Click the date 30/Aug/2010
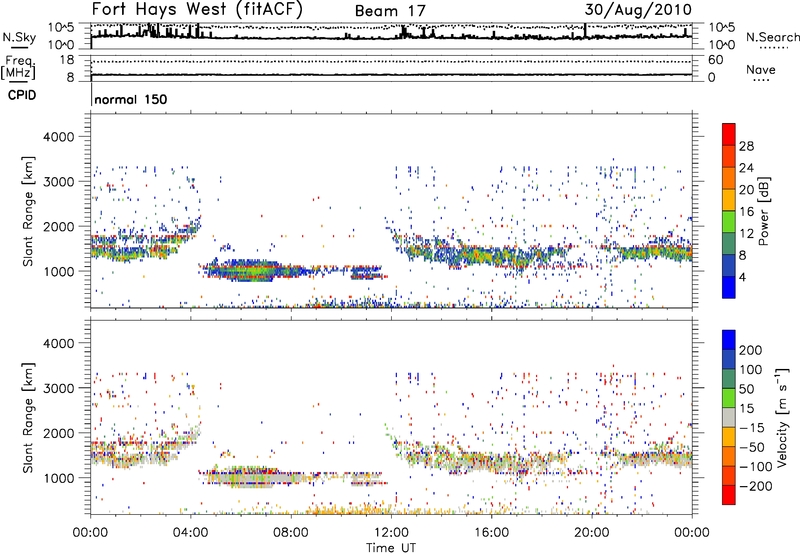The height and width of the screenshot is (554, 800). (x=638, y=10)
